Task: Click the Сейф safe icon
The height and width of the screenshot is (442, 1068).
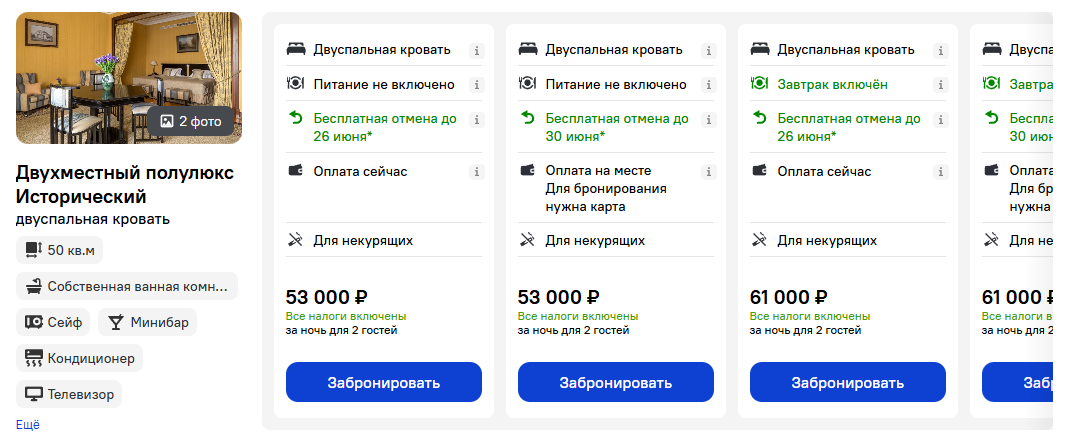Action: pos(33,322)
